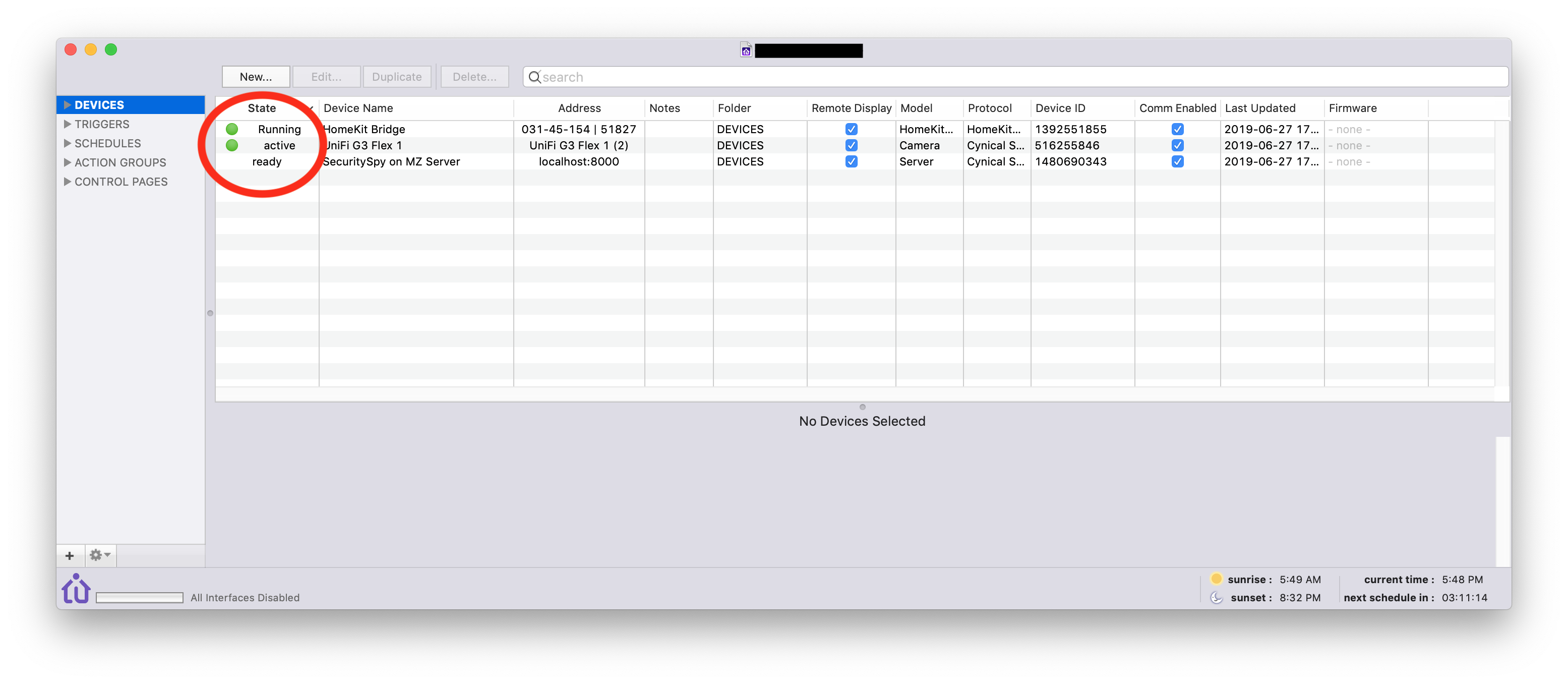
Task: Toggle Comm Enabled for HomeKit Bridge
Action: coord(1177,129)
